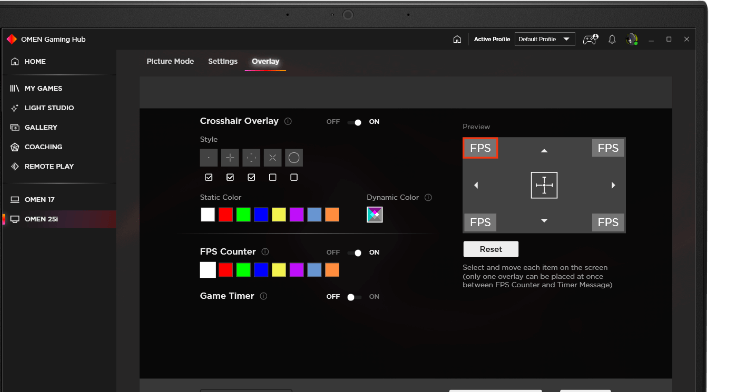Switch to Overlay tab
Viewport: 734px width, 392px height.
click(265, 61)
